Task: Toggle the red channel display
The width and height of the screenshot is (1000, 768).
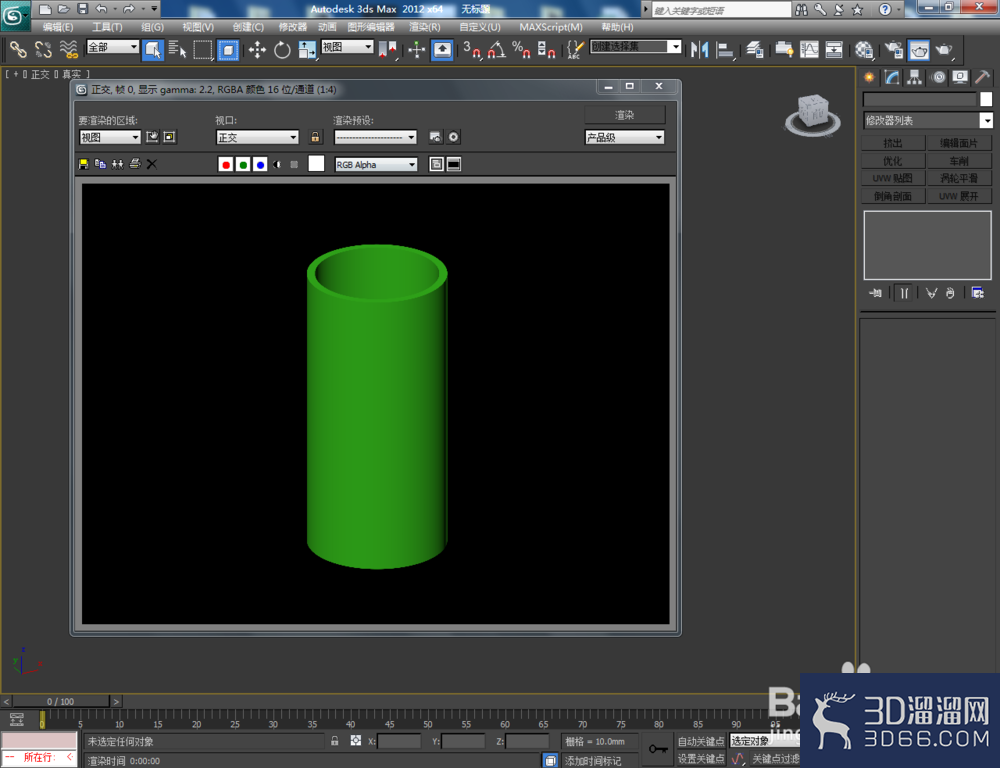Action: [225, 165]
